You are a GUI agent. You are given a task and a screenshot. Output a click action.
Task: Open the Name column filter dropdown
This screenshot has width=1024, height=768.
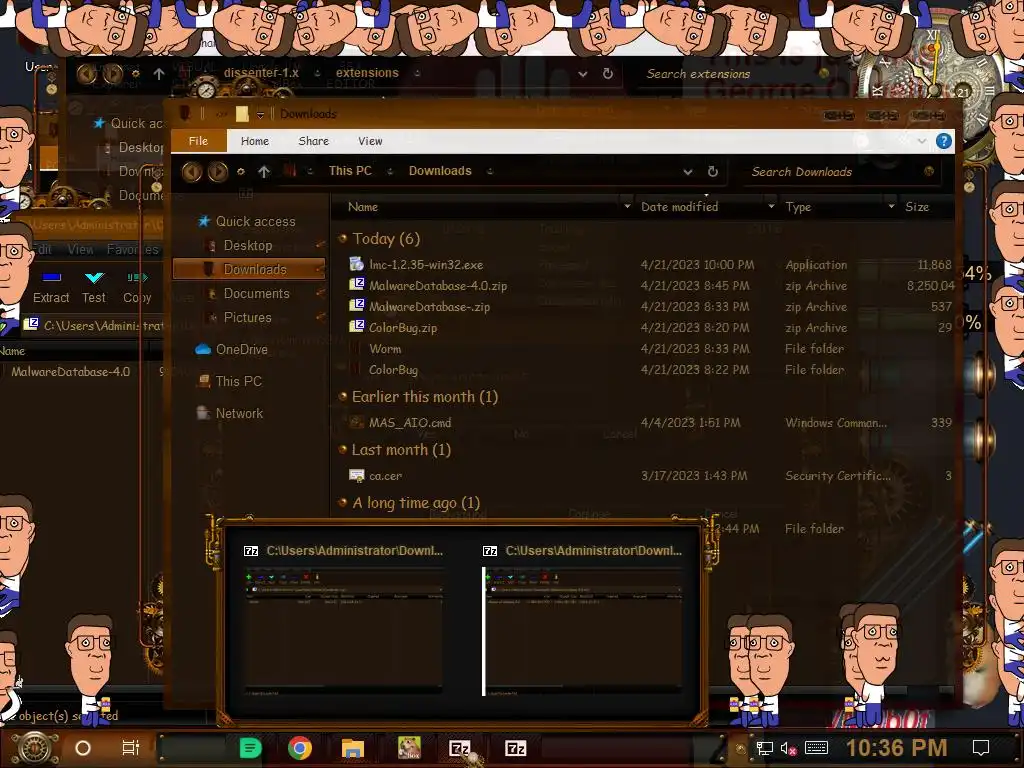[x=628, y=206]
